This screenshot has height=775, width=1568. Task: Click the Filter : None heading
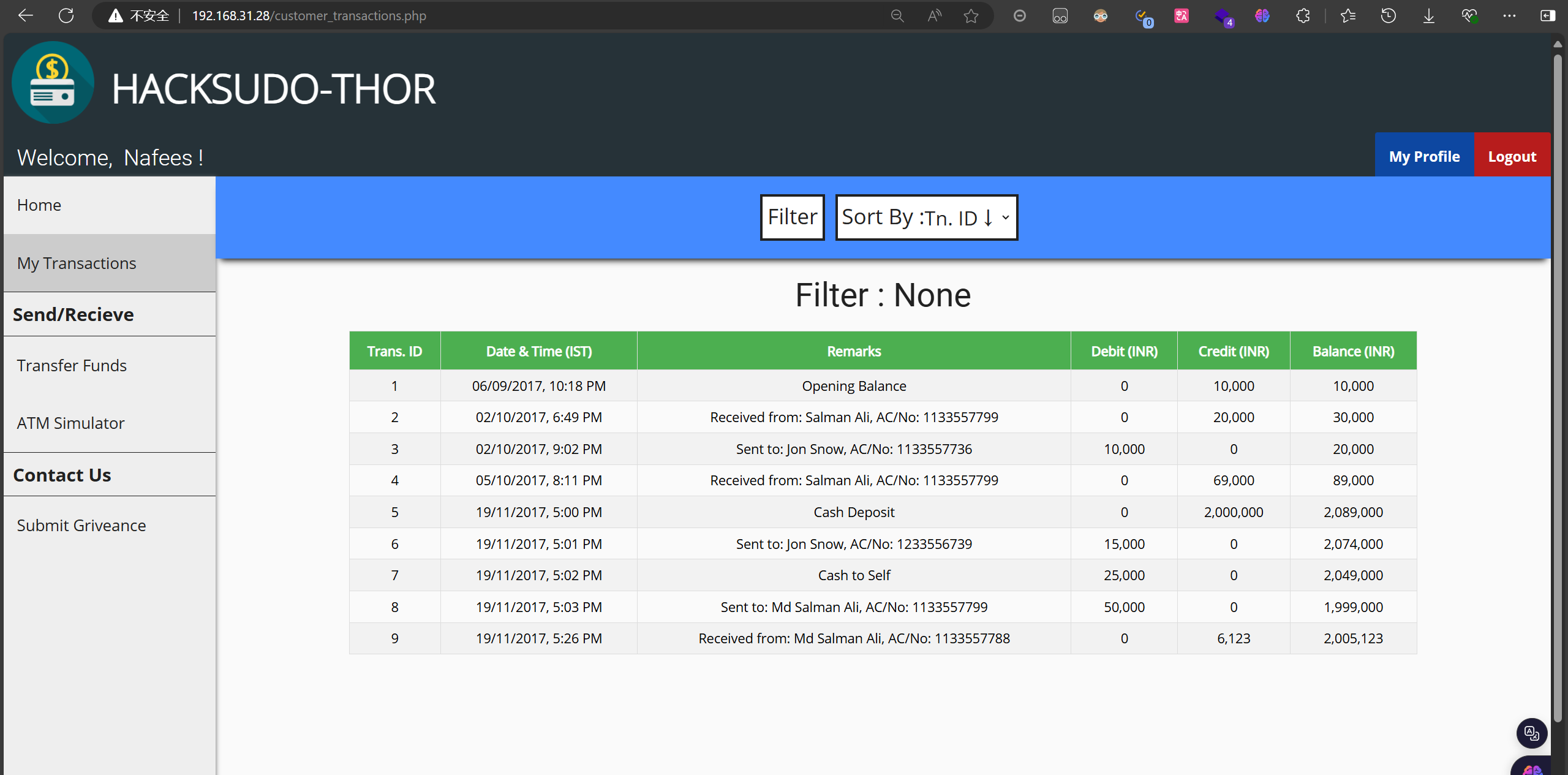(x=883, y=295)
